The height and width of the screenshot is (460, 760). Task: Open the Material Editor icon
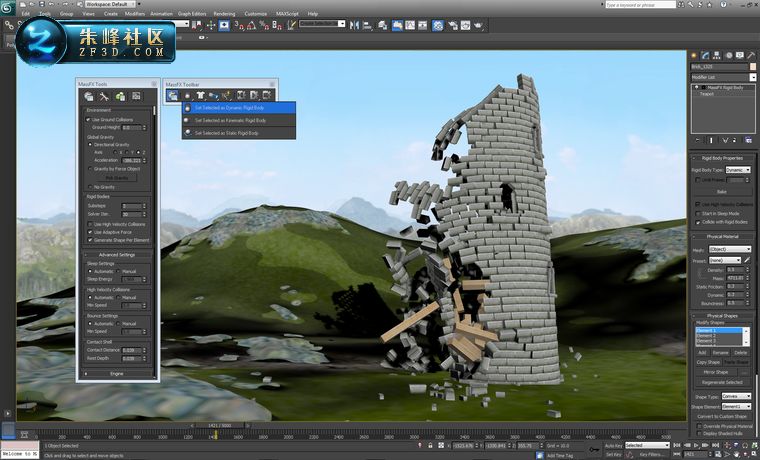(x=438, y=25)
